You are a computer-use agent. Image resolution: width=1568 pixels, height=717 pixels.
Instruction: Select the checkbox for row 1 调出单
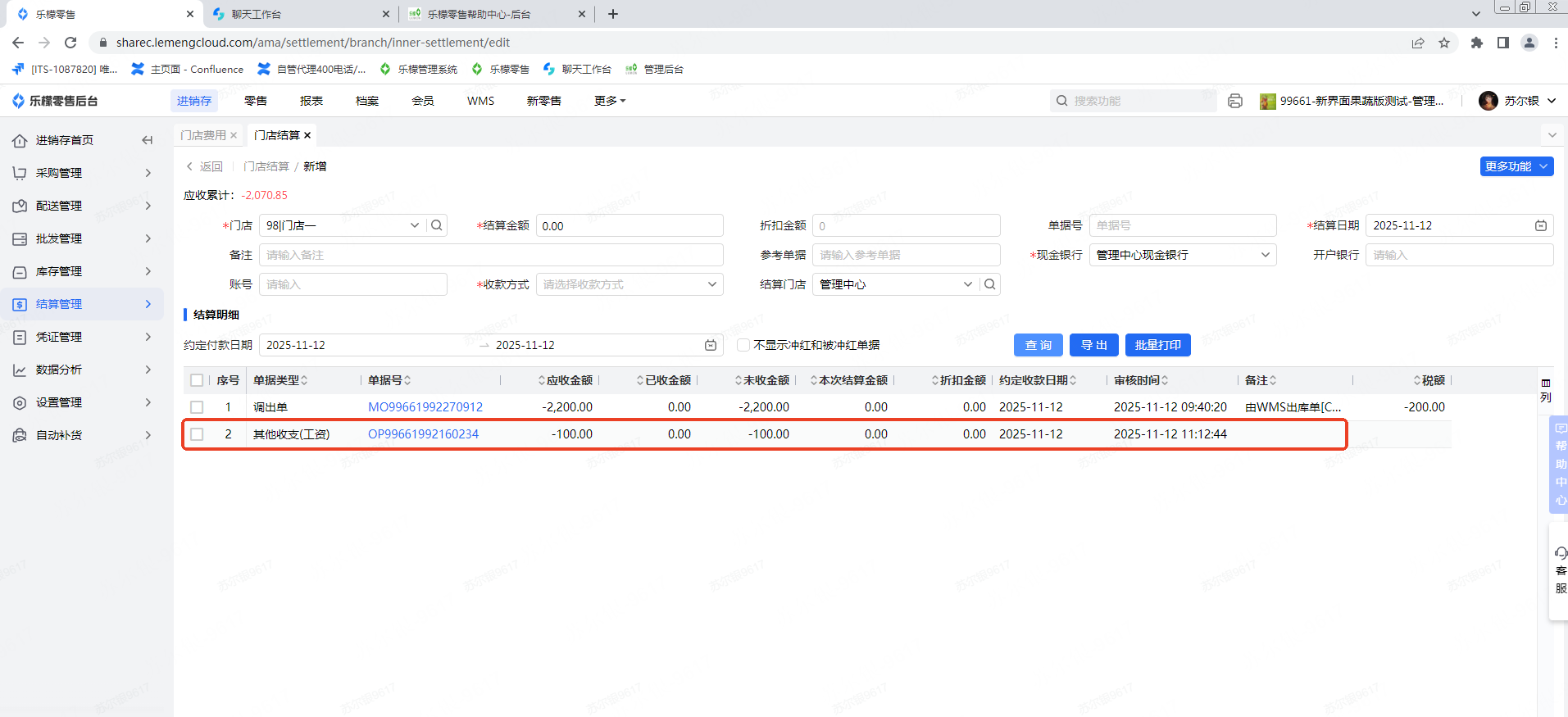click(197, 407)
